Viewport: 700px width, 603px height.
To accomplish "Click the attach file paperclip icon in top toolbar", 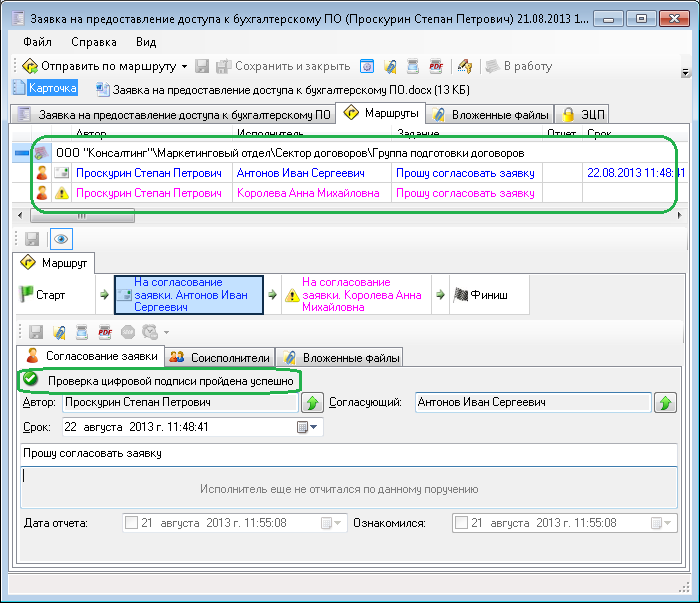I will pos(391,66).
